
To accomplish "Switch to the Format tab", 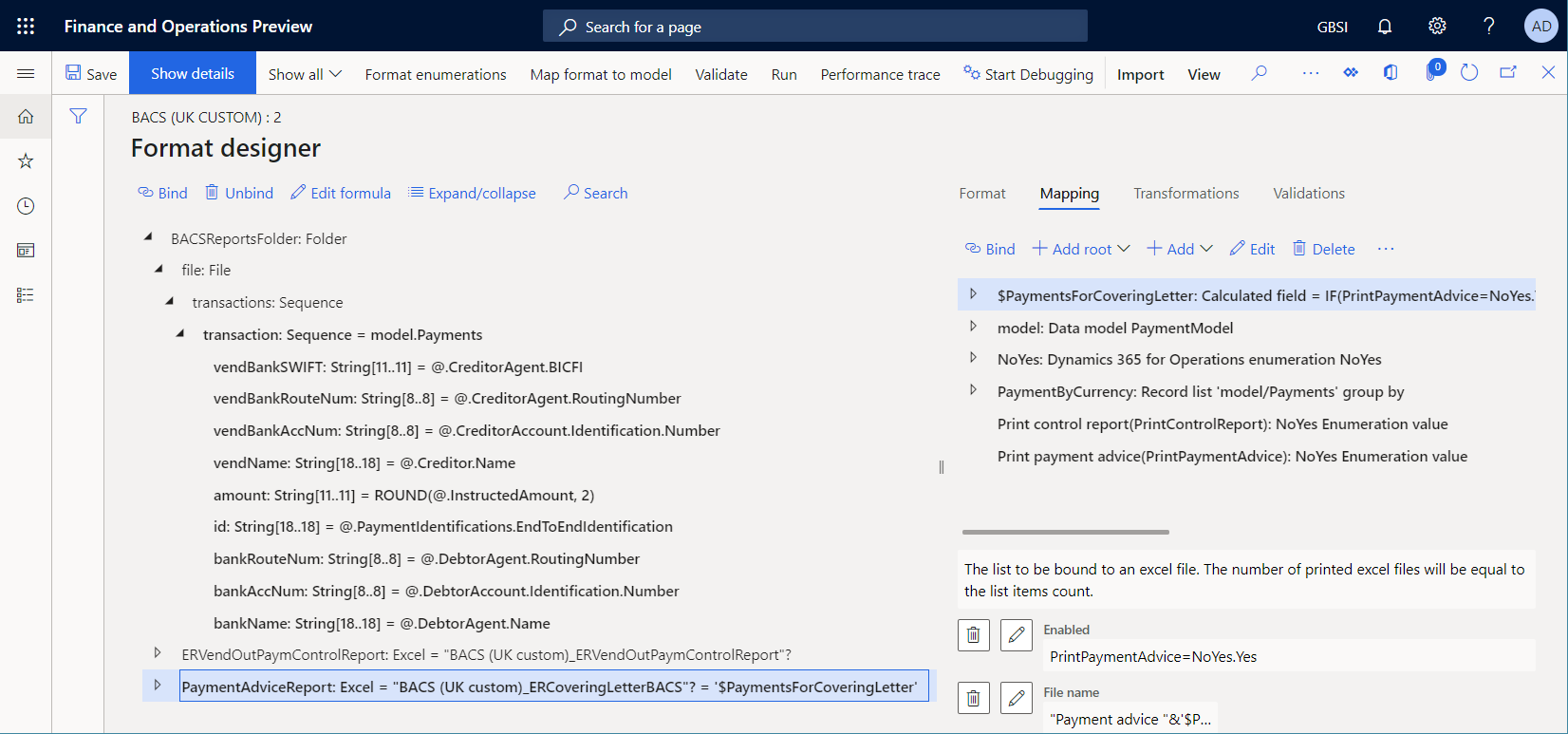I will click(x=982, y=193).
